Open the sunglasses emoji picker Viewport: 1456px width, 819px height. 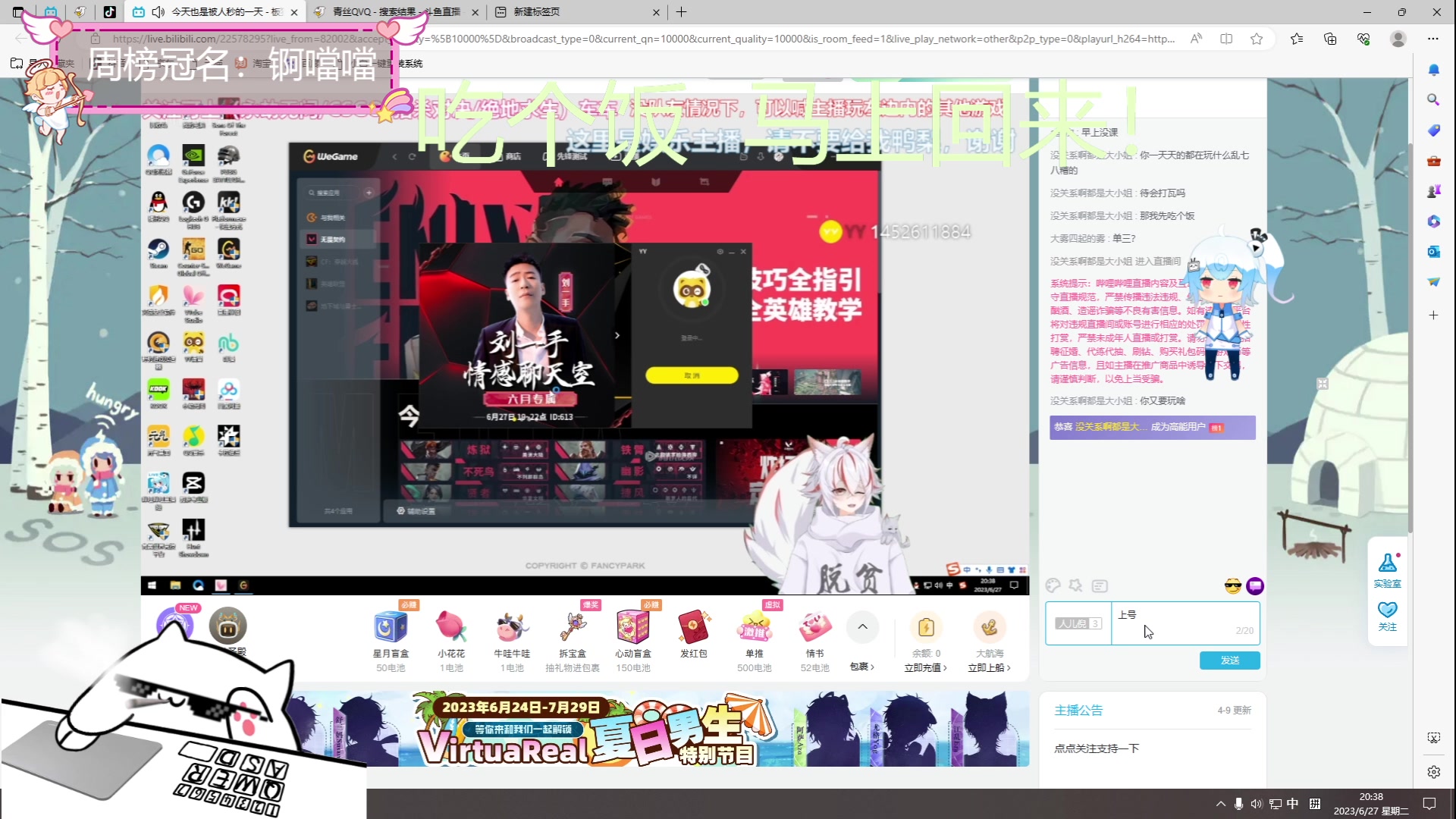(1232, 585)
